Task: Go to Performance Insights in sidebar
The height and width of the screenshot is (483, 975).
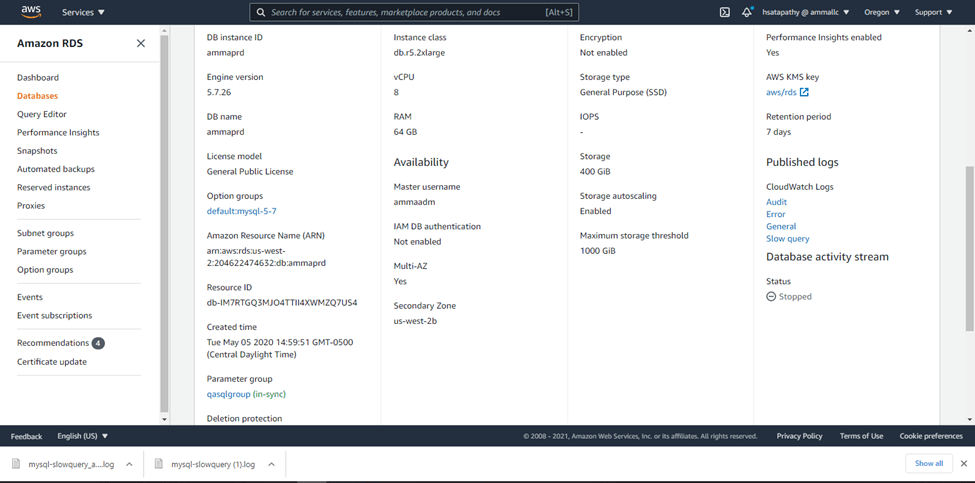Action: tap(58, 132)
